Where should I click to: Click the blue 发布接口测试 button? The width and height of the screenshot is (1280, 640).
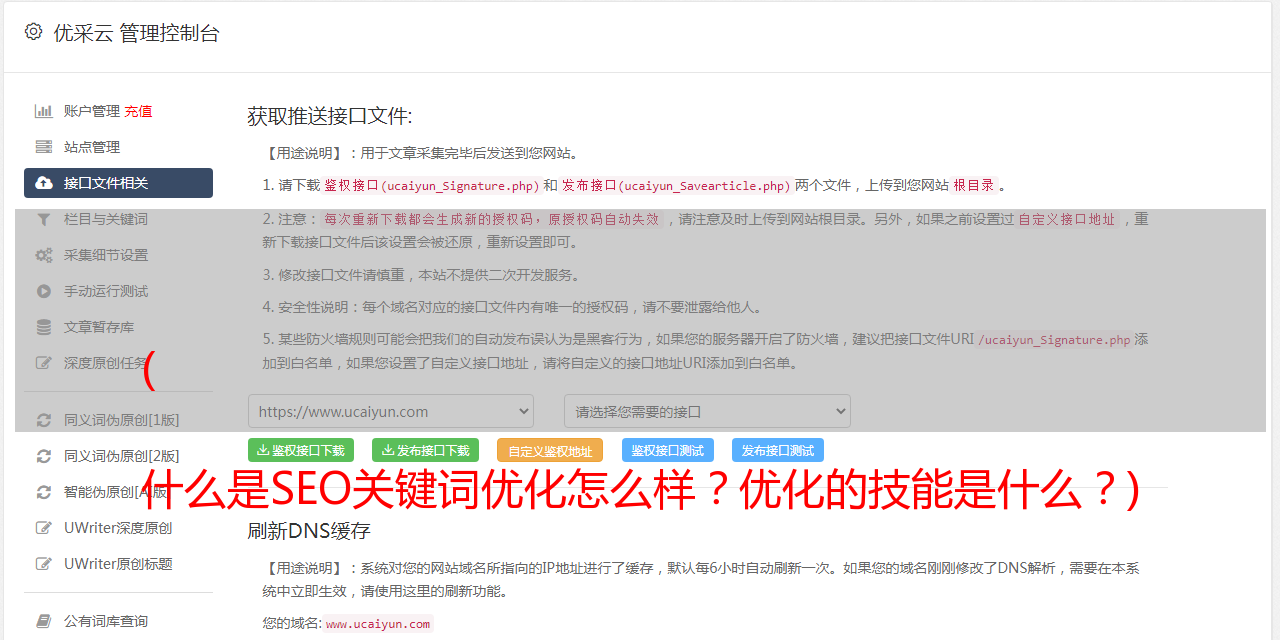(778, 450)
